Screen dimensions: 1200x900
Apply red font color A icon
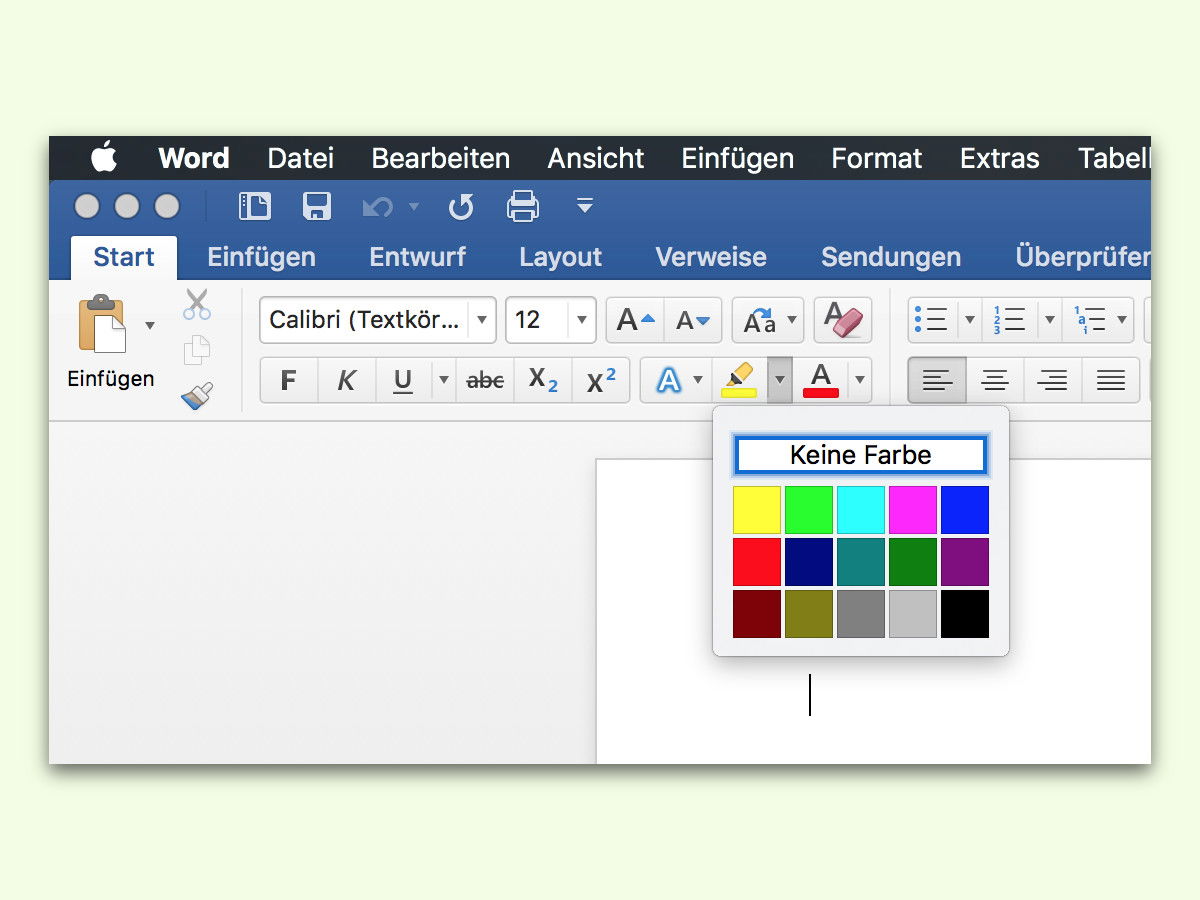click(821, 380)
